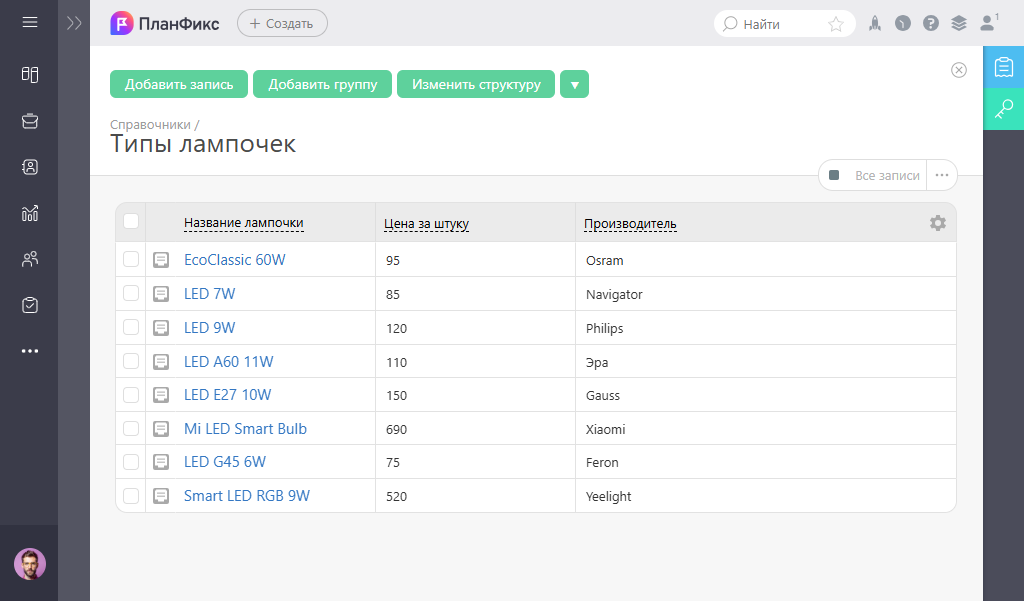Check the EcoClassic 60W row checkbox
Screen dimensions: 1024x601
[x=131, y=260]
